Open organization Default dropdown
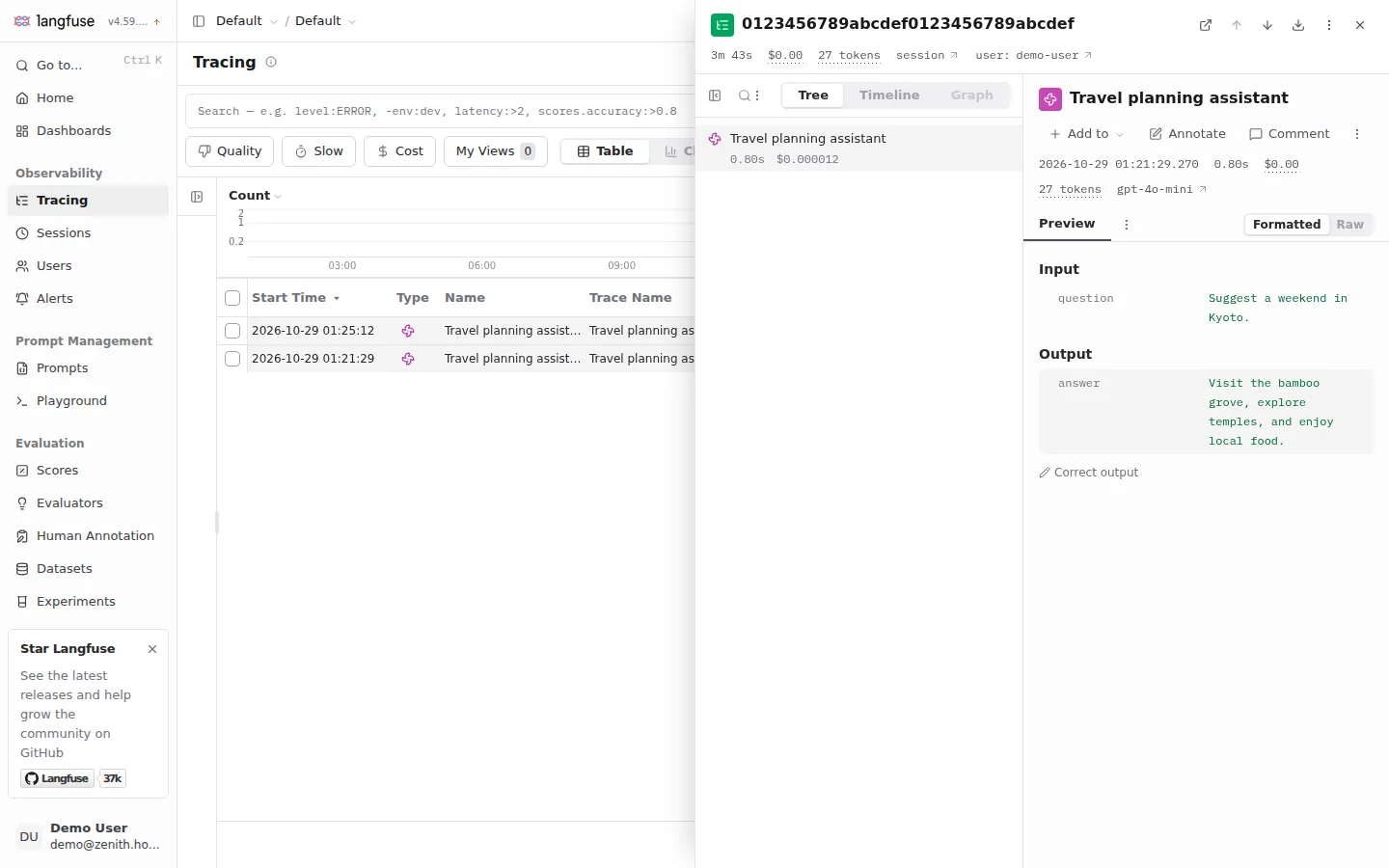 click(247, 21)
